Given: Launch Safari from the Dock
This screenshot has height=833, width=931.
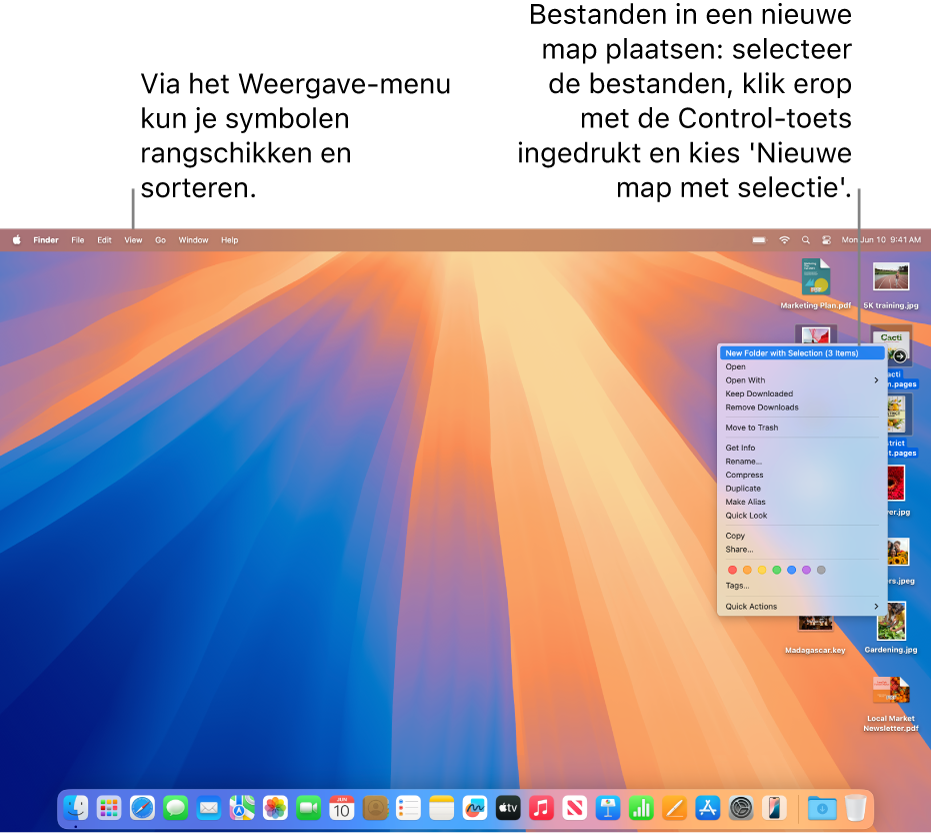Looking at the screenshot, I should (142, 808).
